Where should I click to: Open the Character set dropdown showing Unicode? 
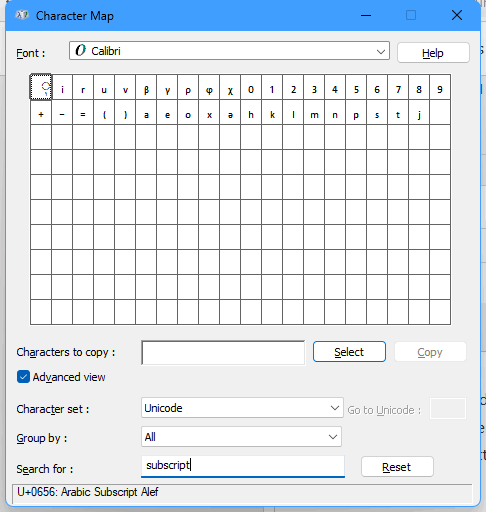coord(242,408)
